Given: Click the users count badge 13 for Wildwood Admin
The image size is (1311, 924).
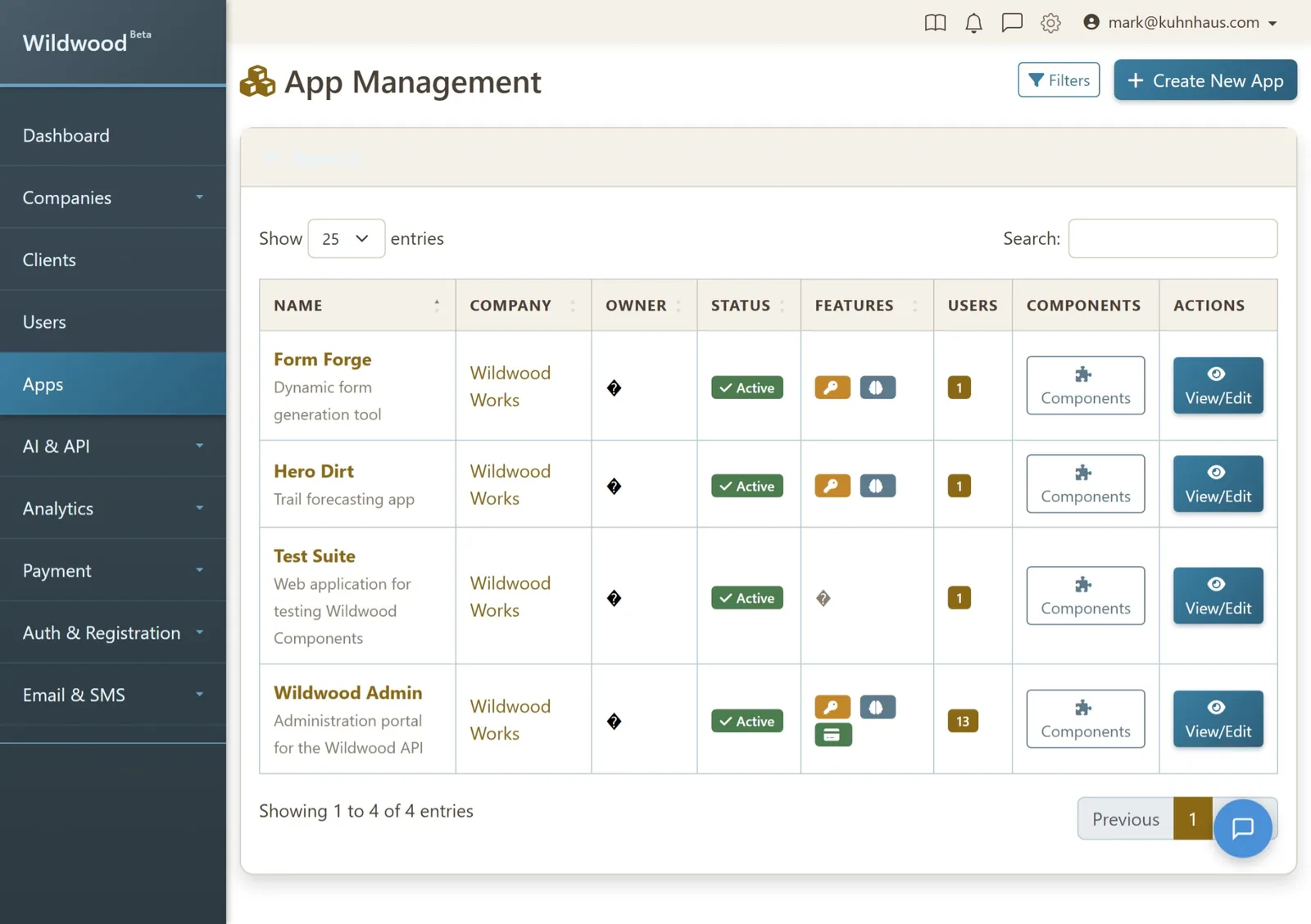Looking at the screenshot, I should pyautogui.click(x=963, y=721).
